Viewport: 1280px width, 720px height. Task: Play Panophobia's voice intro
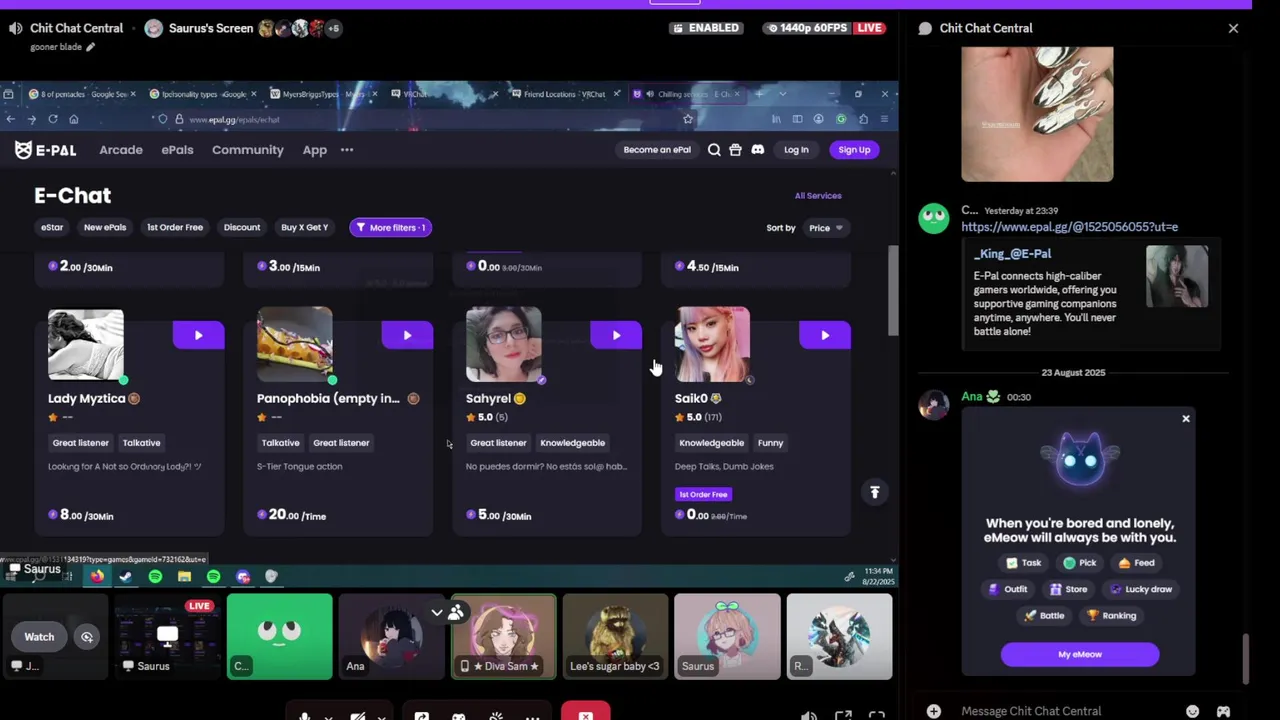[x=407, y=336]
